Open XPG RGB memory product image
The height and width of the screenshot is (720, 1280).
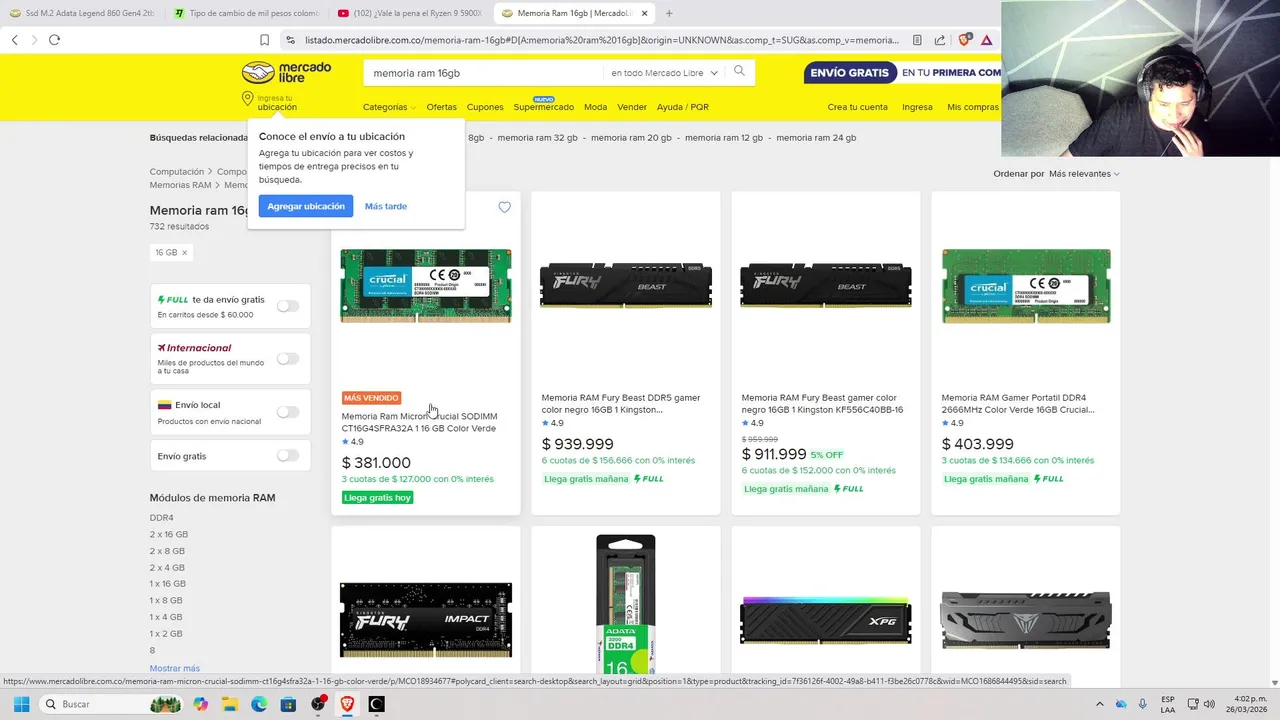tap(826, 621)
